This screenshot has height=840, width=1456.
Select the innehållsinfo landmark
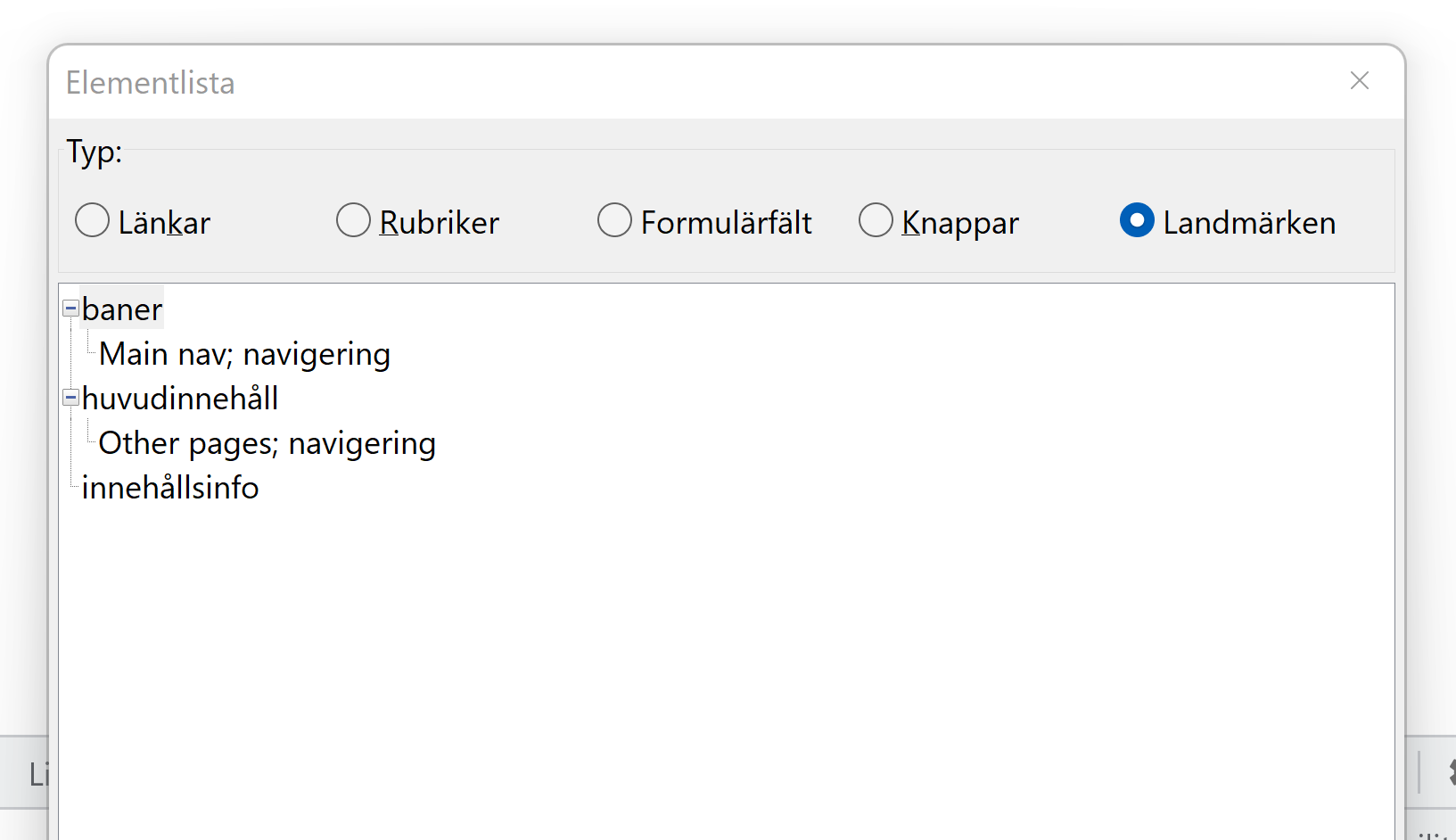pyautogui.click(x=170, y=488)
